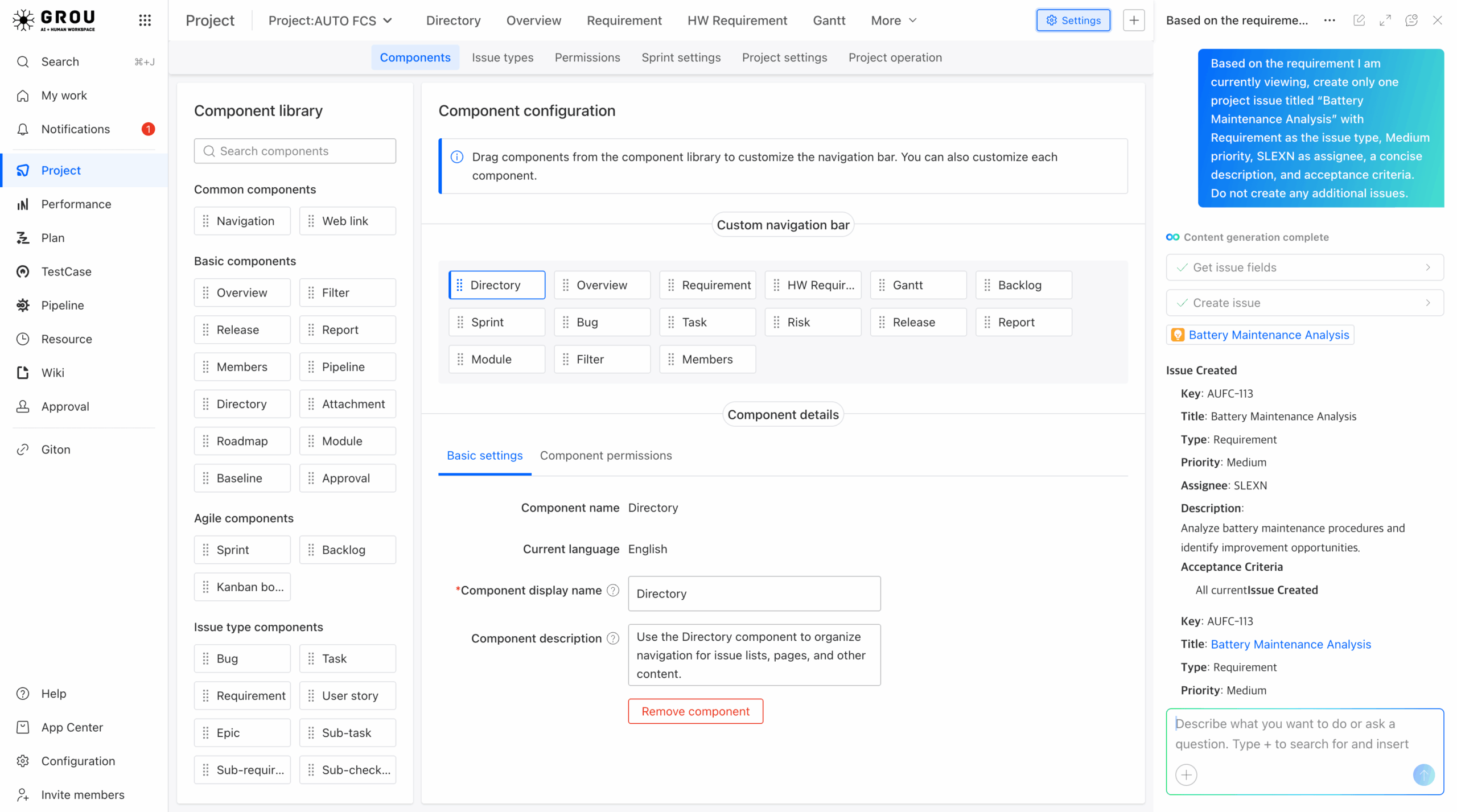Open App Center icon in sidebar
Screen dimensions: 1457x812
pos(23,727)
